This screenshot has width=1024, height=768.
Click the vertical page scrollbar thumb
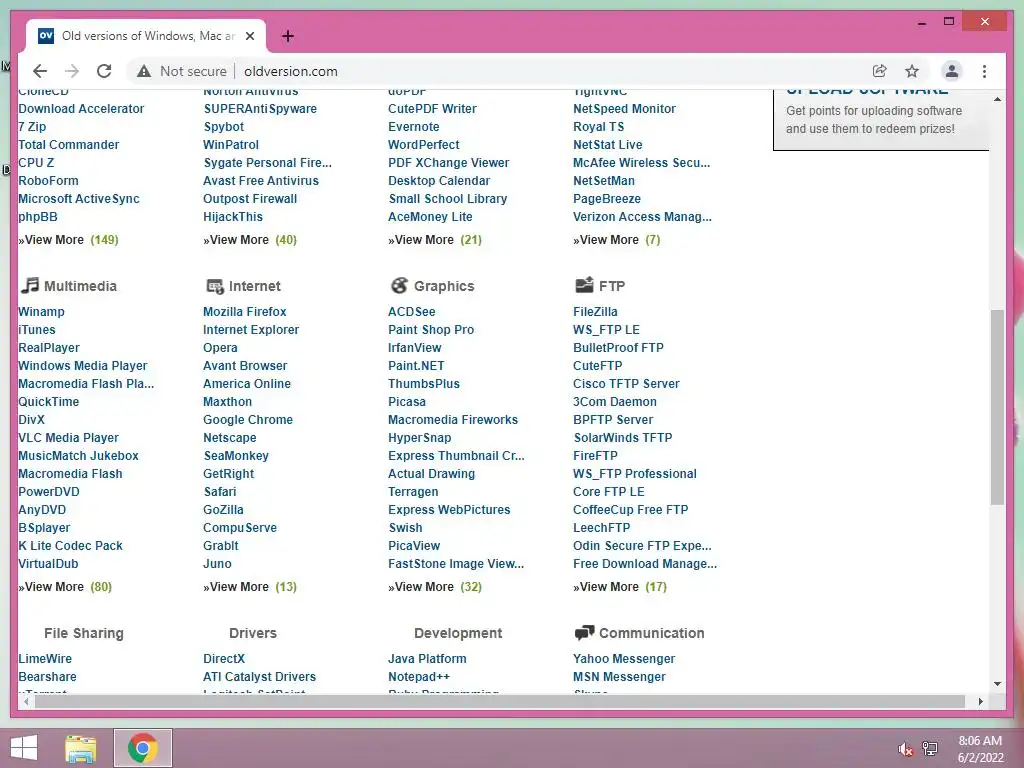[997, 407]
